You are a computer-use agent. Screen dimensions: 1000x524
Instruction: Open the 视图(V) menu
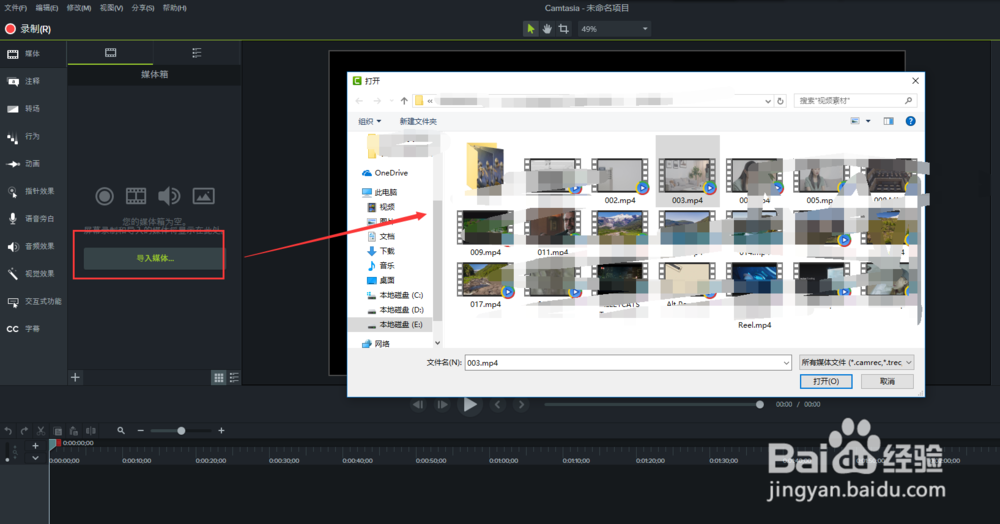111,8
